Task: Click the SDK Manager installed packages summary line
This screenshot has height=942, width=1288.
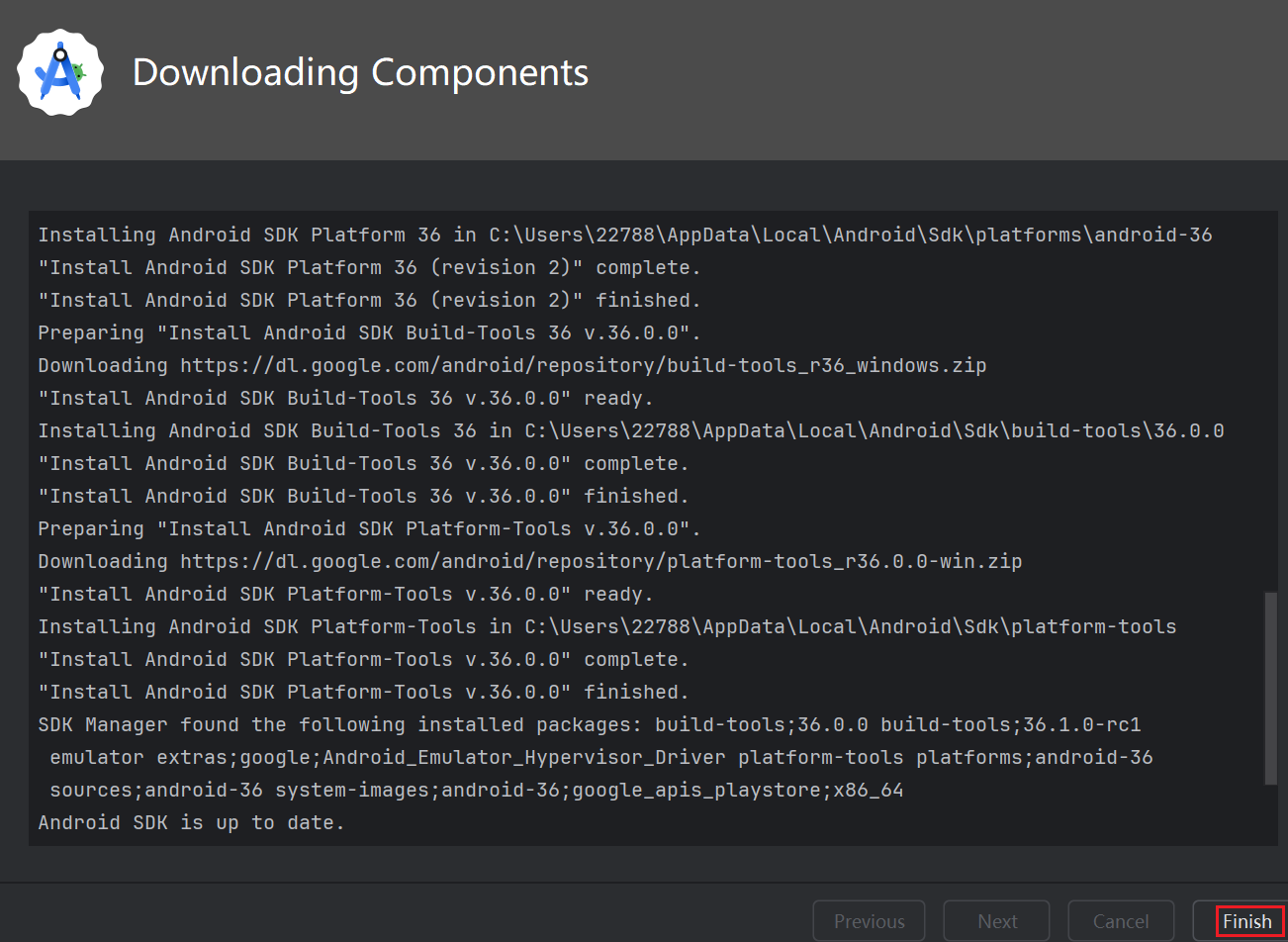Action: click(x=589, y=724)
